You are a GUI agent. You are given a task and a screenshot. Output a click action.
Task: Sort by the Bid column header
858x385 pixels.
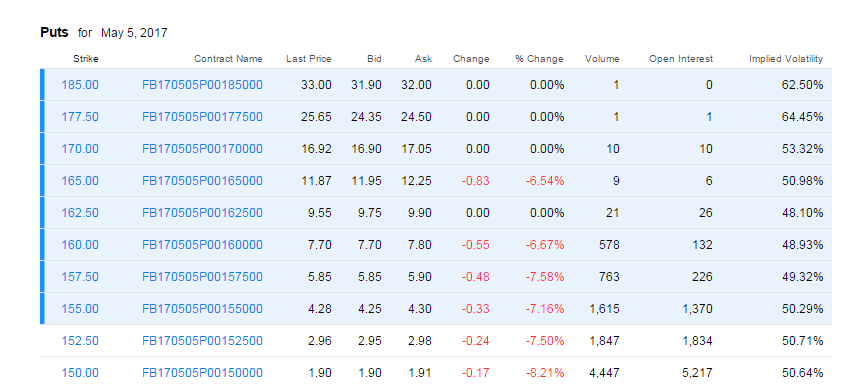point(374,59)
